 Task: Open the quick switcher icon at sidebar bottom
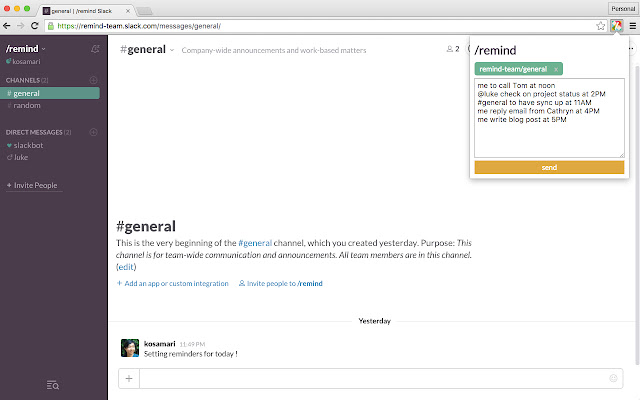point(53,385)
